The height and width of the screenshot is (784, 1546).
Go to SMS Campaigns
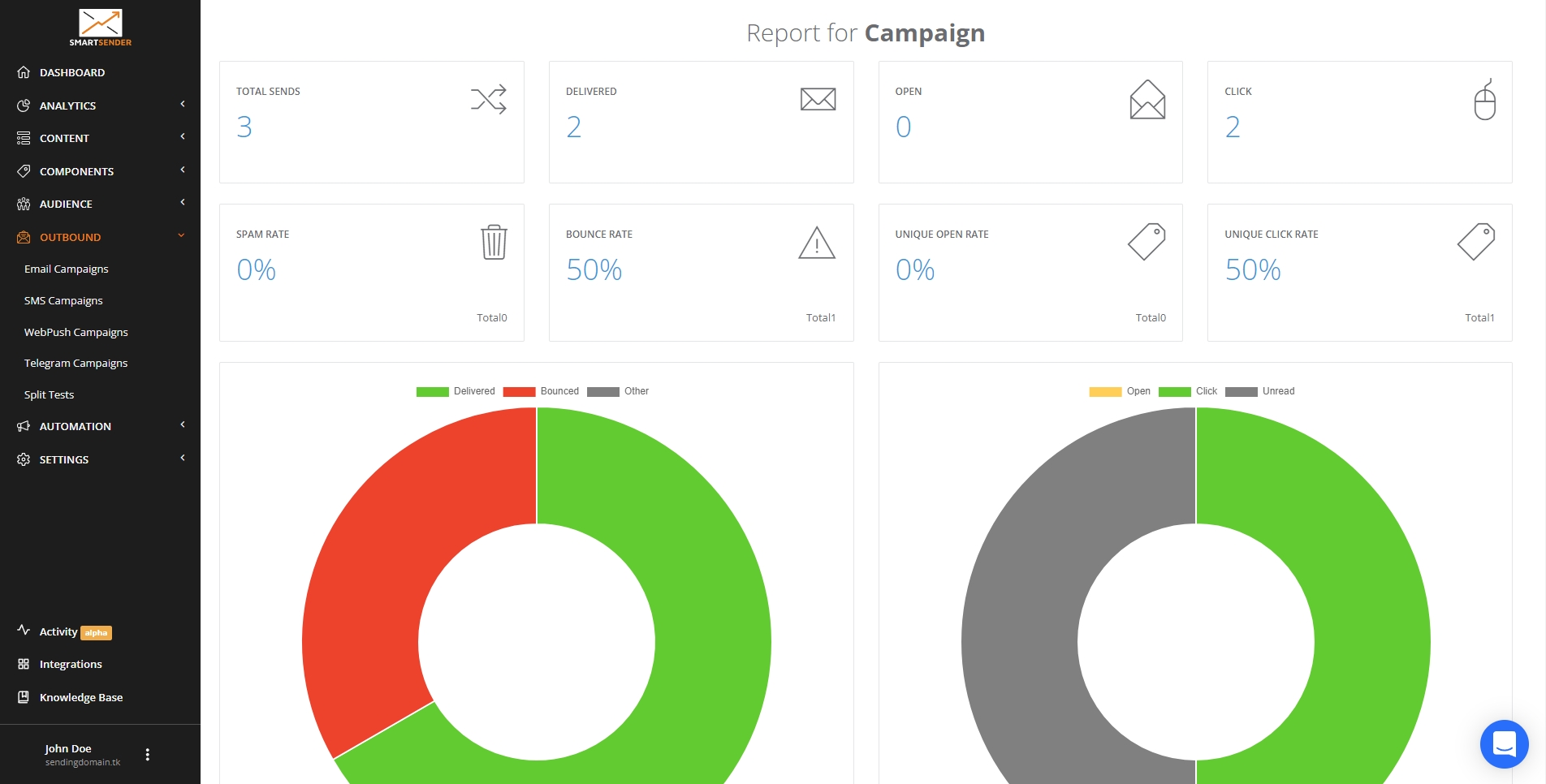point(63,300)
